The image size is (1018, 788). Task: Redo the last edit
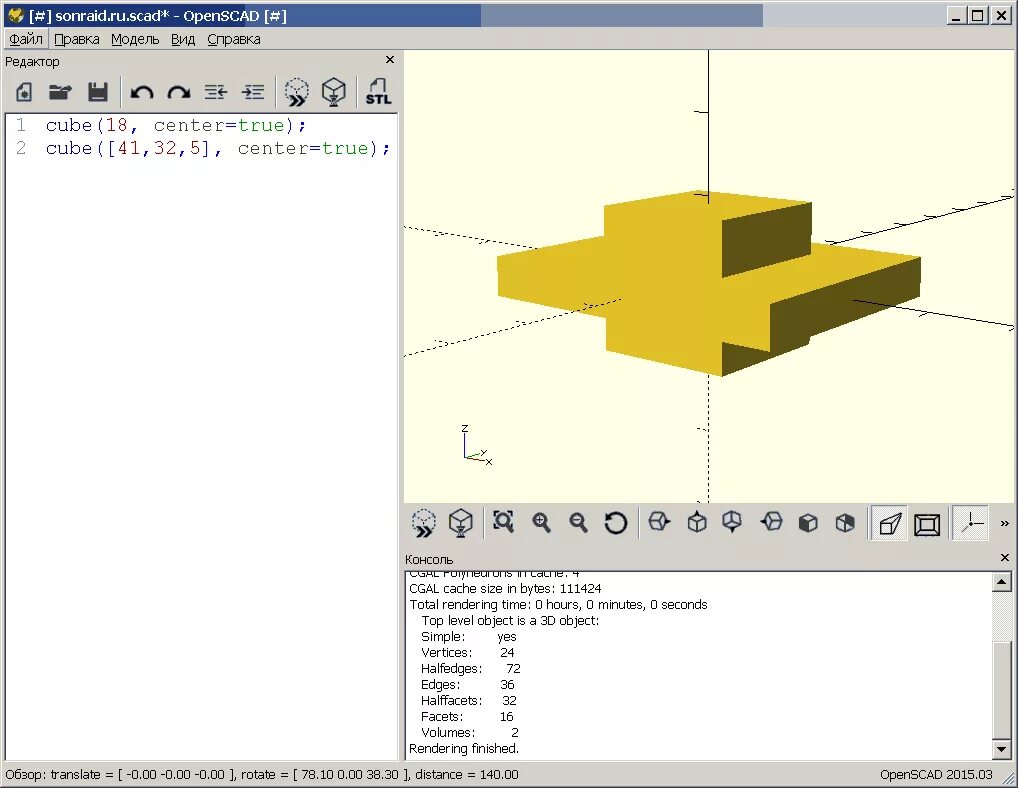click(179, 92)
